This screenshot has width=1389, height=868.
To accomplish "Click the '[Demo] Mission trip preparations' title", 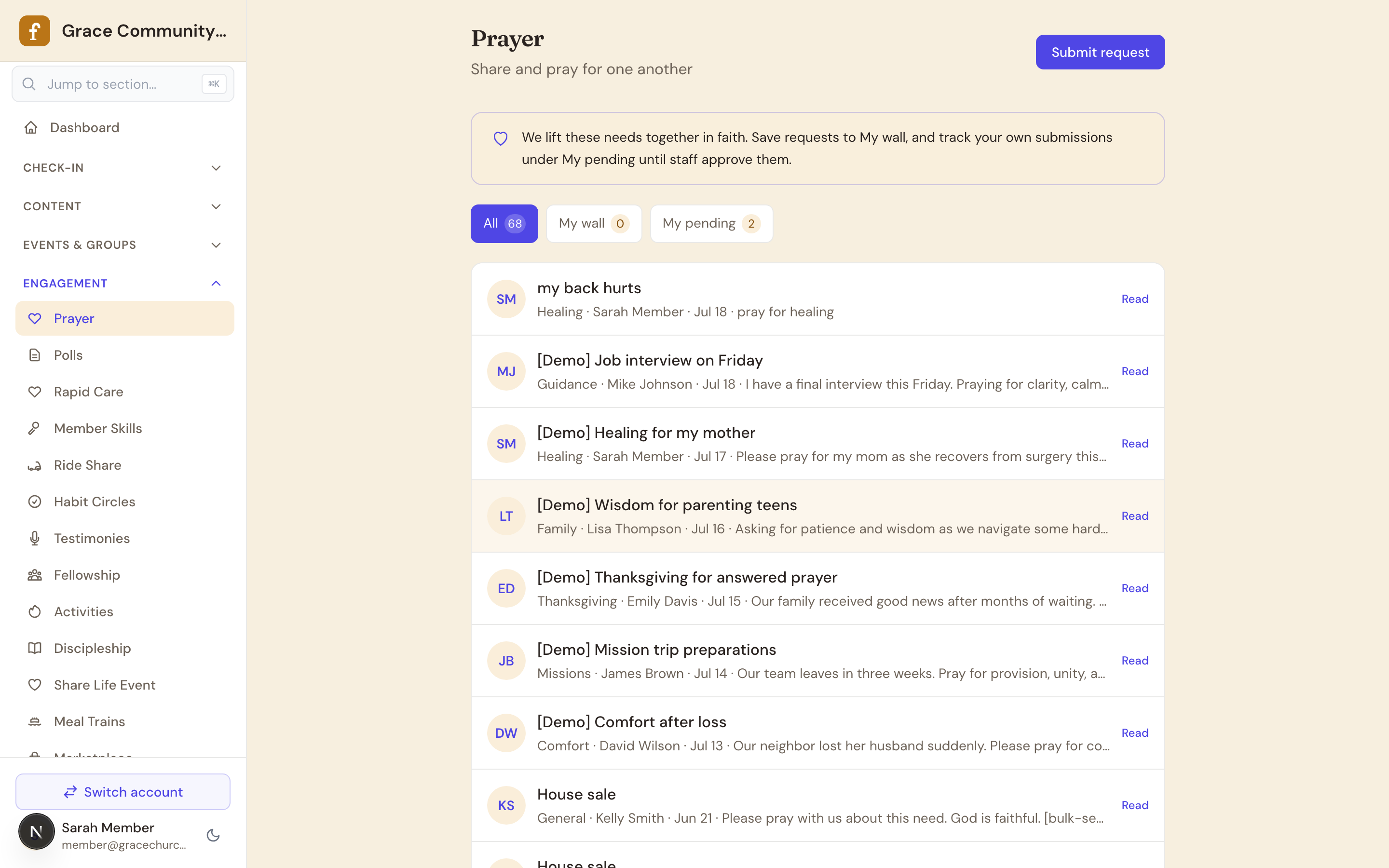I will pos(656,650).
